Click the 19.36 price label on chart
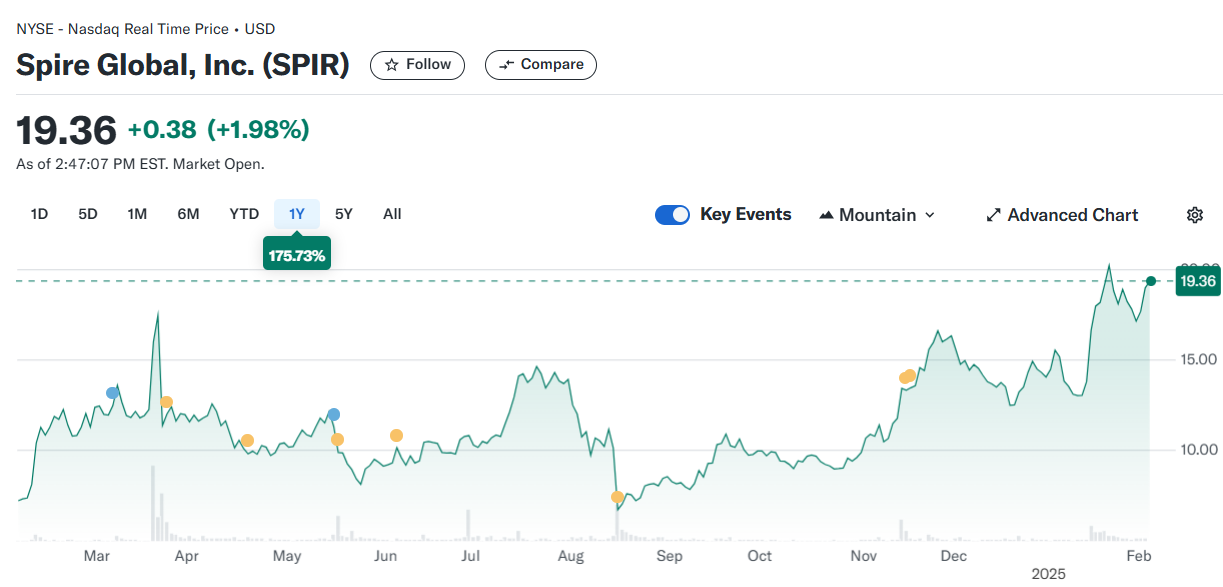The width and height of the screenshot is (1223, 587). (1197, 281)
